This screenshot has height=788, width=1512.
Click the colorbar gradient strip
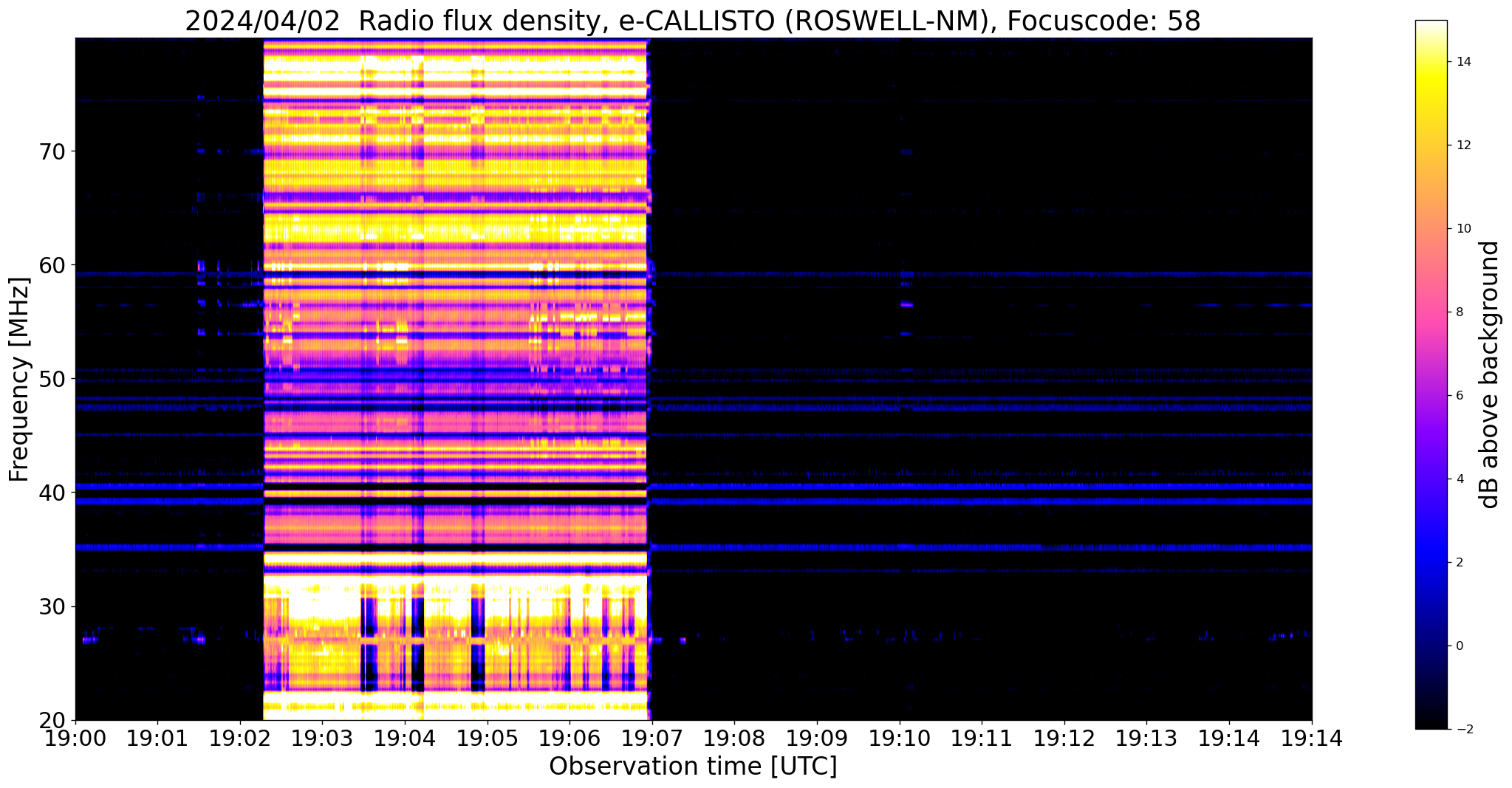coord(1431,374)
